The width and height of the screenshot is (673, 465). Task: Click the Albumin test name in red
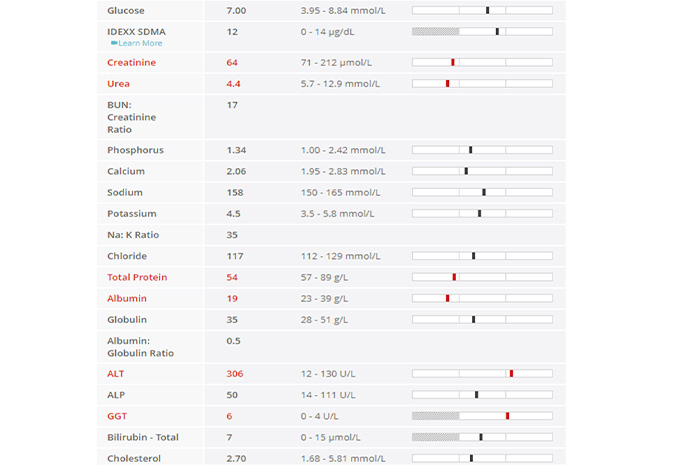click(127, 298)
